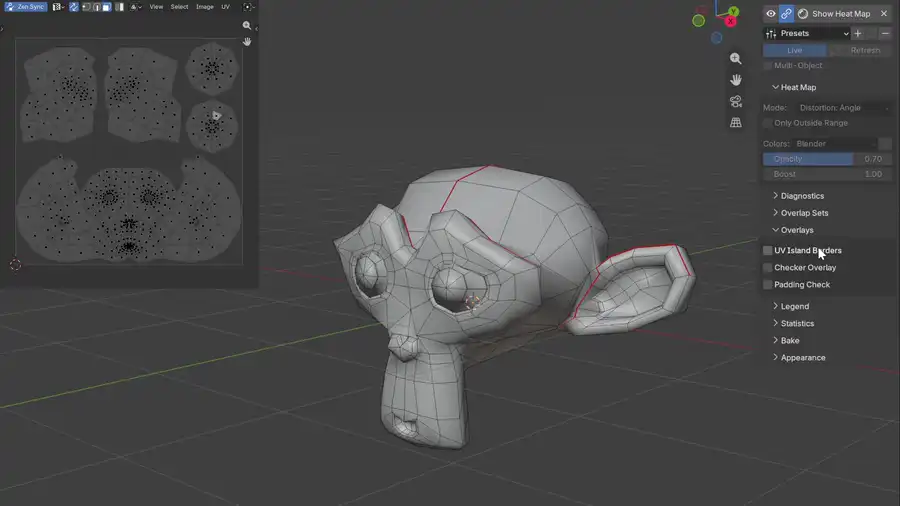This screenshot has height=506, width=900.
Task: Select edge selection mode in UV editor
Action: pos(97,7)
